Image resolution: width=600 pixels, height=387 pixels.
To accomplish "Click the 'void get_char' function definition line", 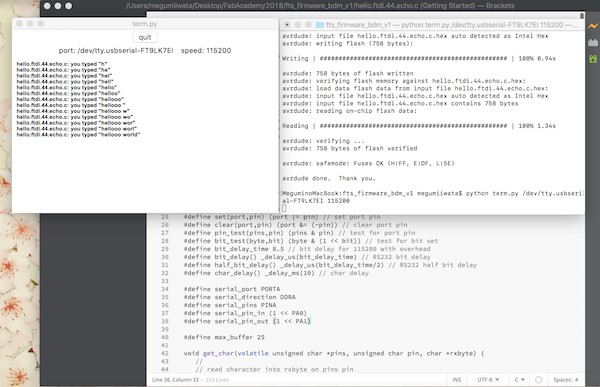I will (334, 354).
